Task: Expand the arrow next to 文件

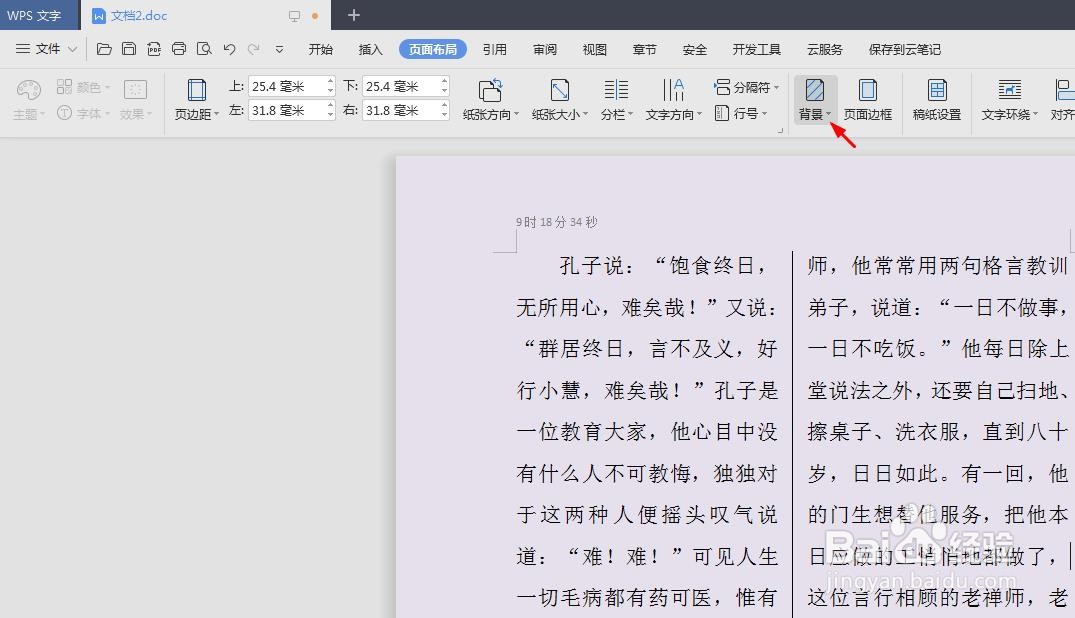Action: [x=72, y=49]
